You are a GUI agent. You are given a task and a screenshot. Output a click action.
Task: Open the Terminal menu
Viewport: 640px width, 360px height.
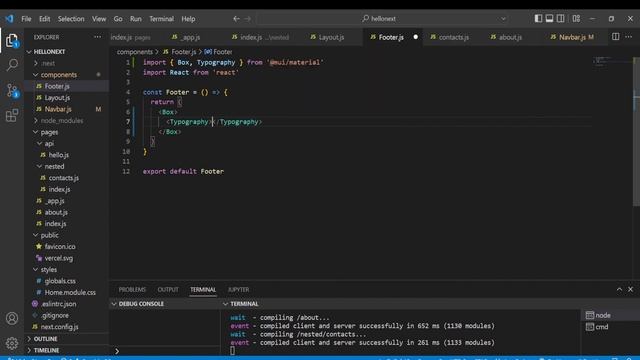[161, 19]
